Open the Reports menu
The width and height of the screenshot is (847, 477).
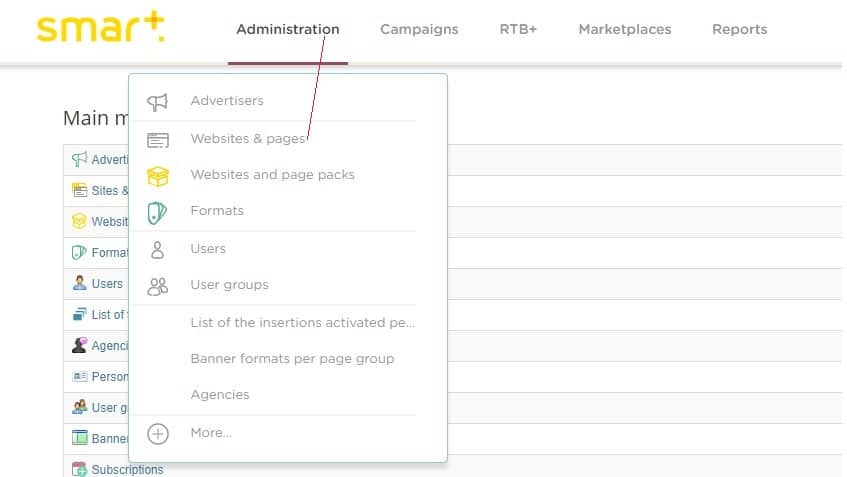click(739, 29)
